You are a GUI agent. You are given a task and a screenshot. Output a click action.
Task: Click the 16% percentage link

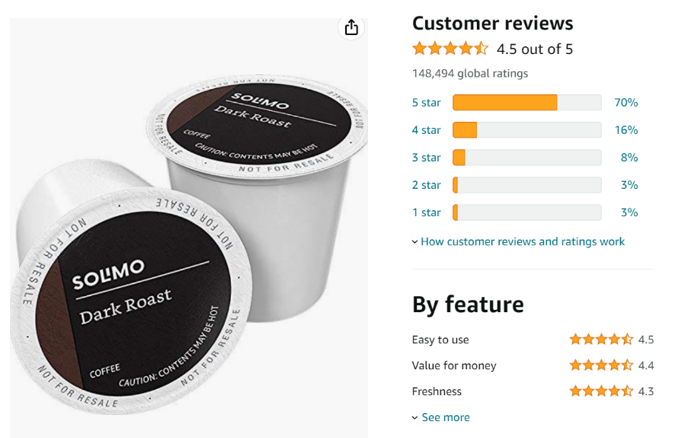[x=626, y=130]
